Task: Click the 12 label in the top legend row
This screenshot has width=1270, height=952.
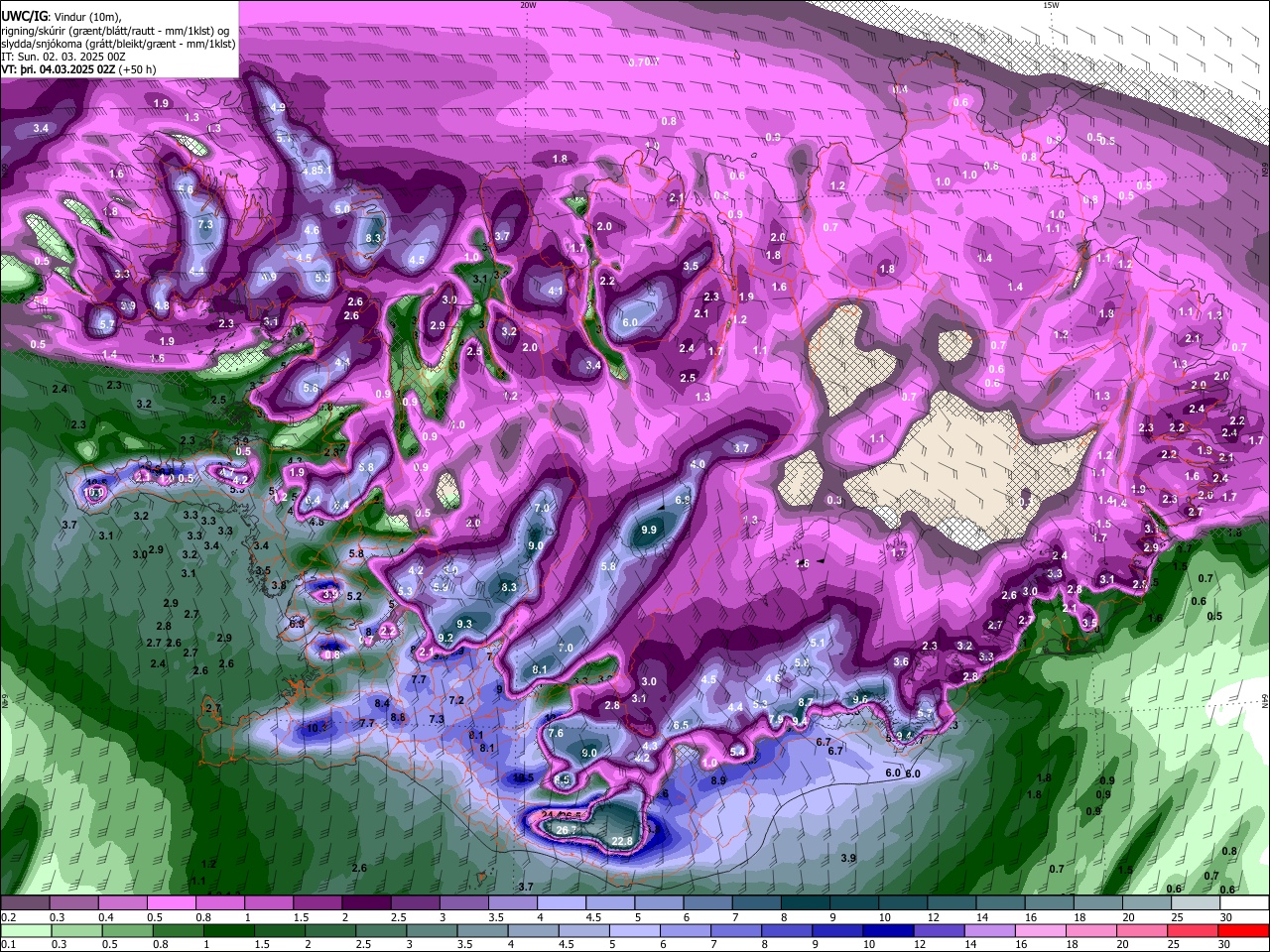Action: [933, 917]
